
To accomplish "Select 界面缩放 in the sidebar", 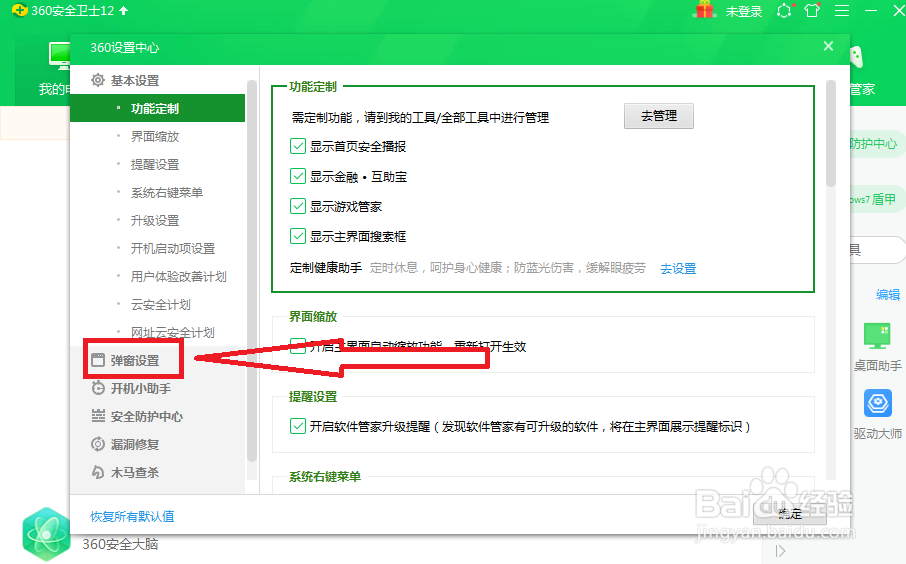I will [157, 136].
